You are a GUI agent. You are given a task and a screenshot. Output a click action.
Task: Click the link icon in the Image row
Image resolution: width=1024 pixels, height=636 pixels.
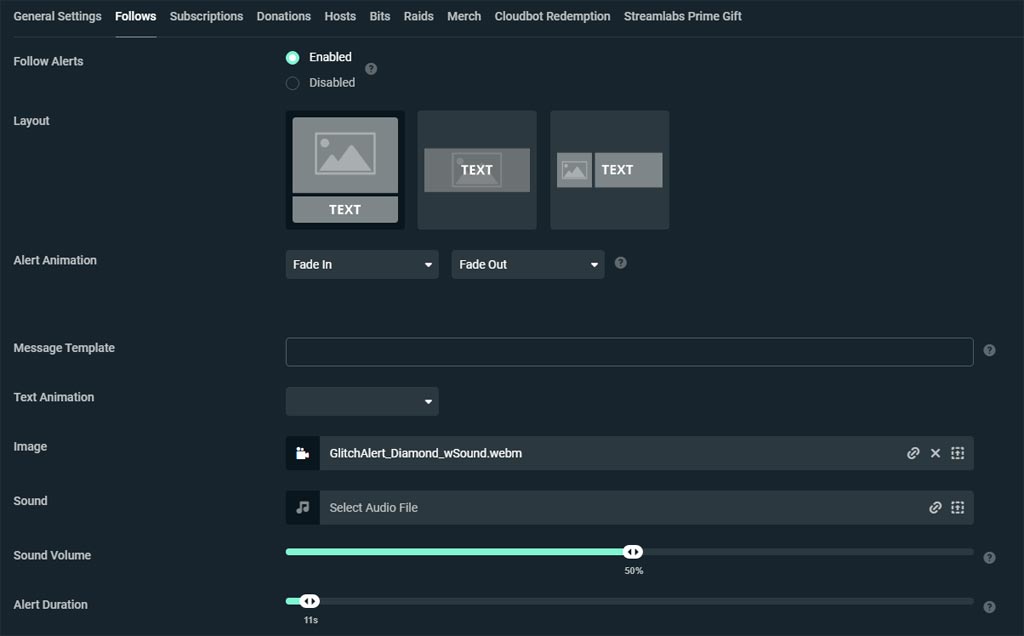[913, 453]
